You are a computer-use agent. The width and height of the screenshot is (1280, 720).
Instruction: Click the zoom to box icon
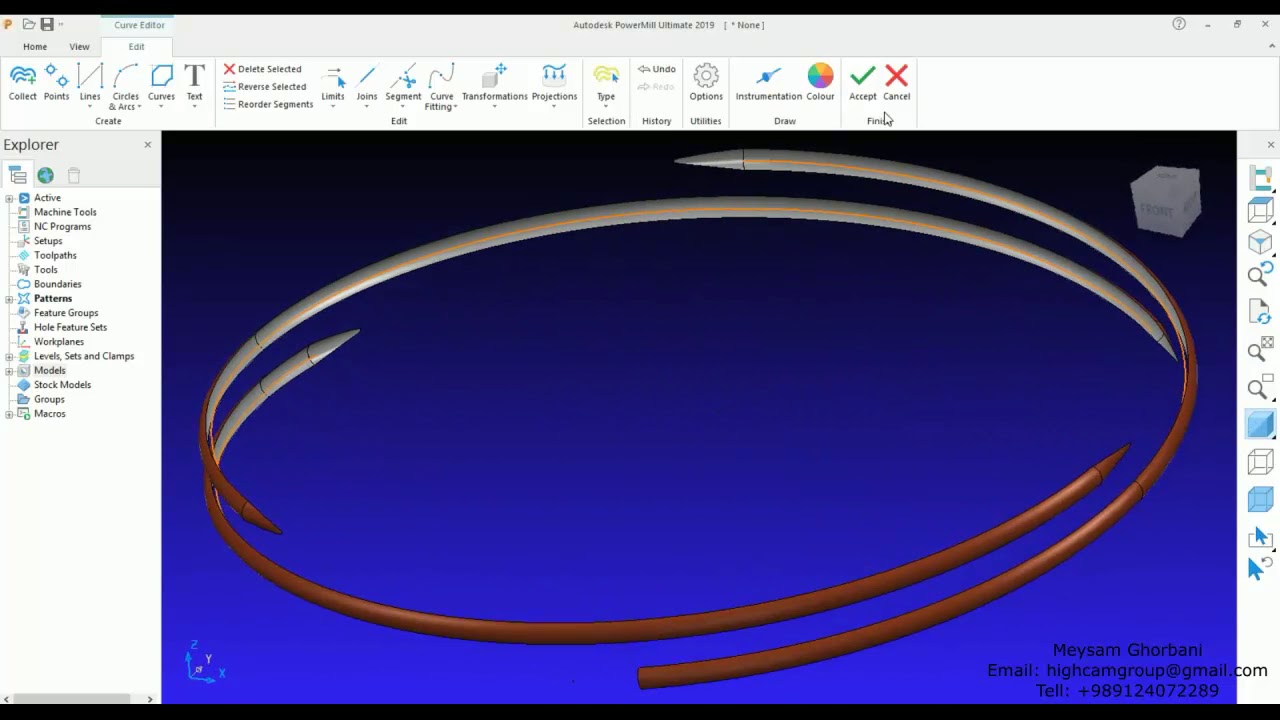pyautogui.click(x=1260, y=387)
